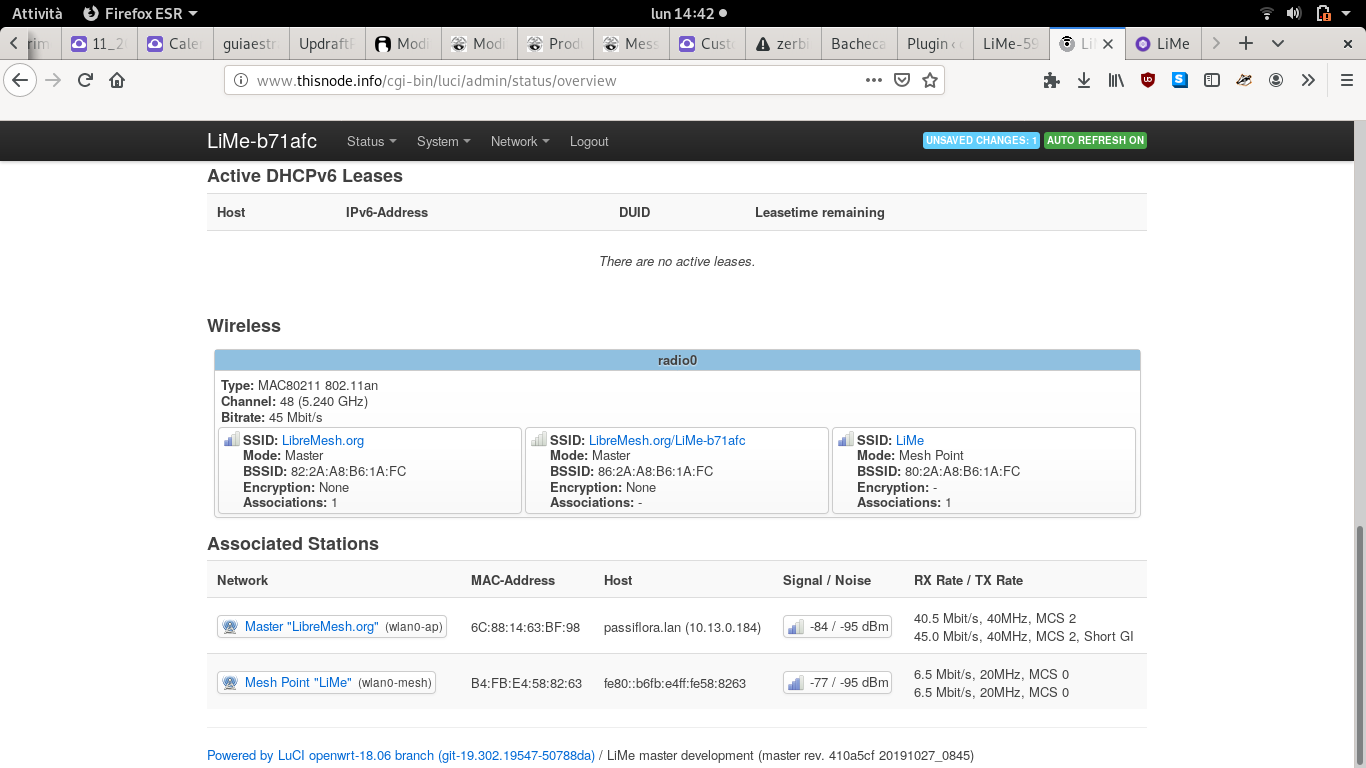
Task: Switch to the Bacheca tab
Action: point(859,44)
